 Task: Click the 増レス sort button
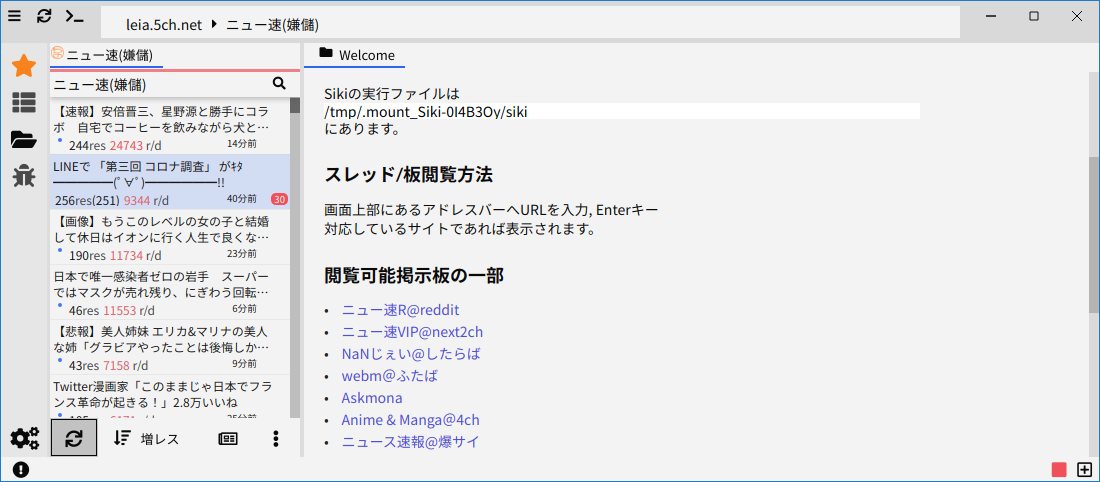[147, 439]
